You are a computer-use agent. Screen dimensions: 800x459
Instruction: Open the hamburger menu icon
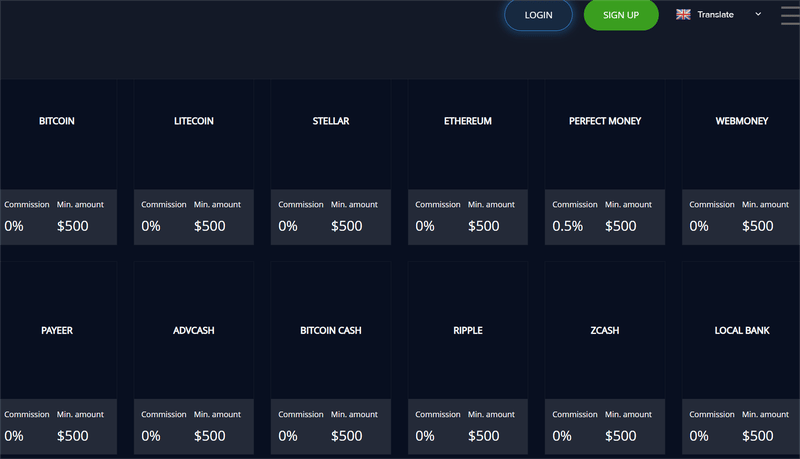[x=790, y=15]
